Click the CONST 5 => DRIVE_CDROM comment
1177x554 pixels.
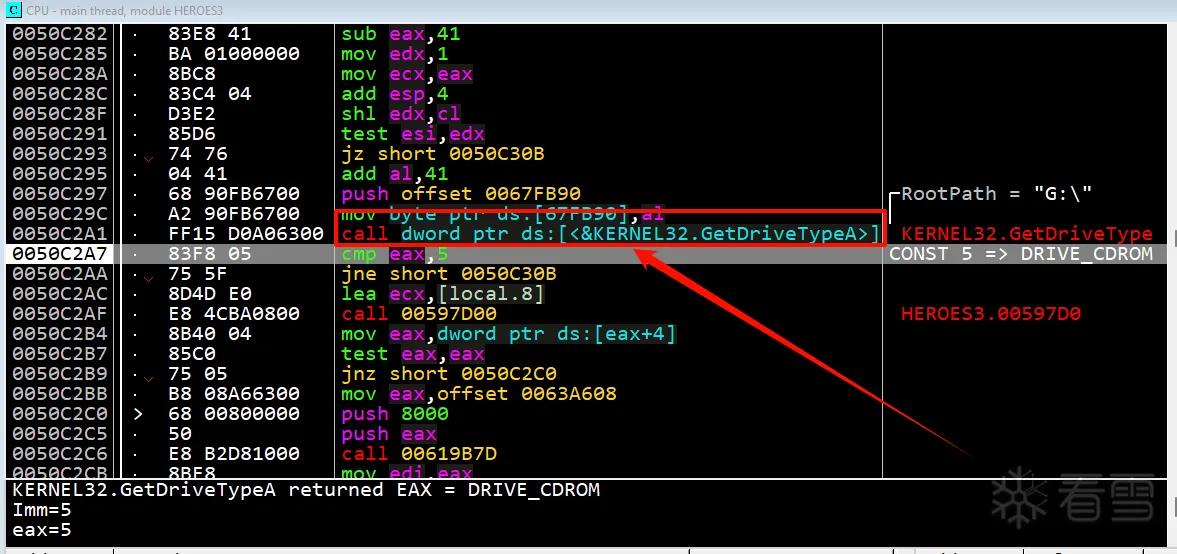pyautogui.click(x=1020, y=254)
